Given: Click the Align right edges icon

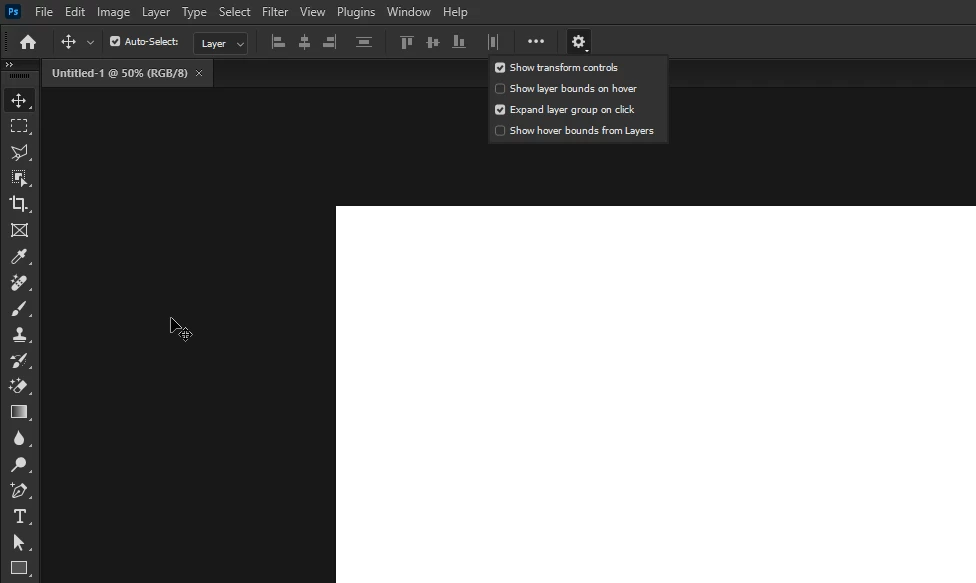Looking at the screenshot, I should [x=329, y=42].
